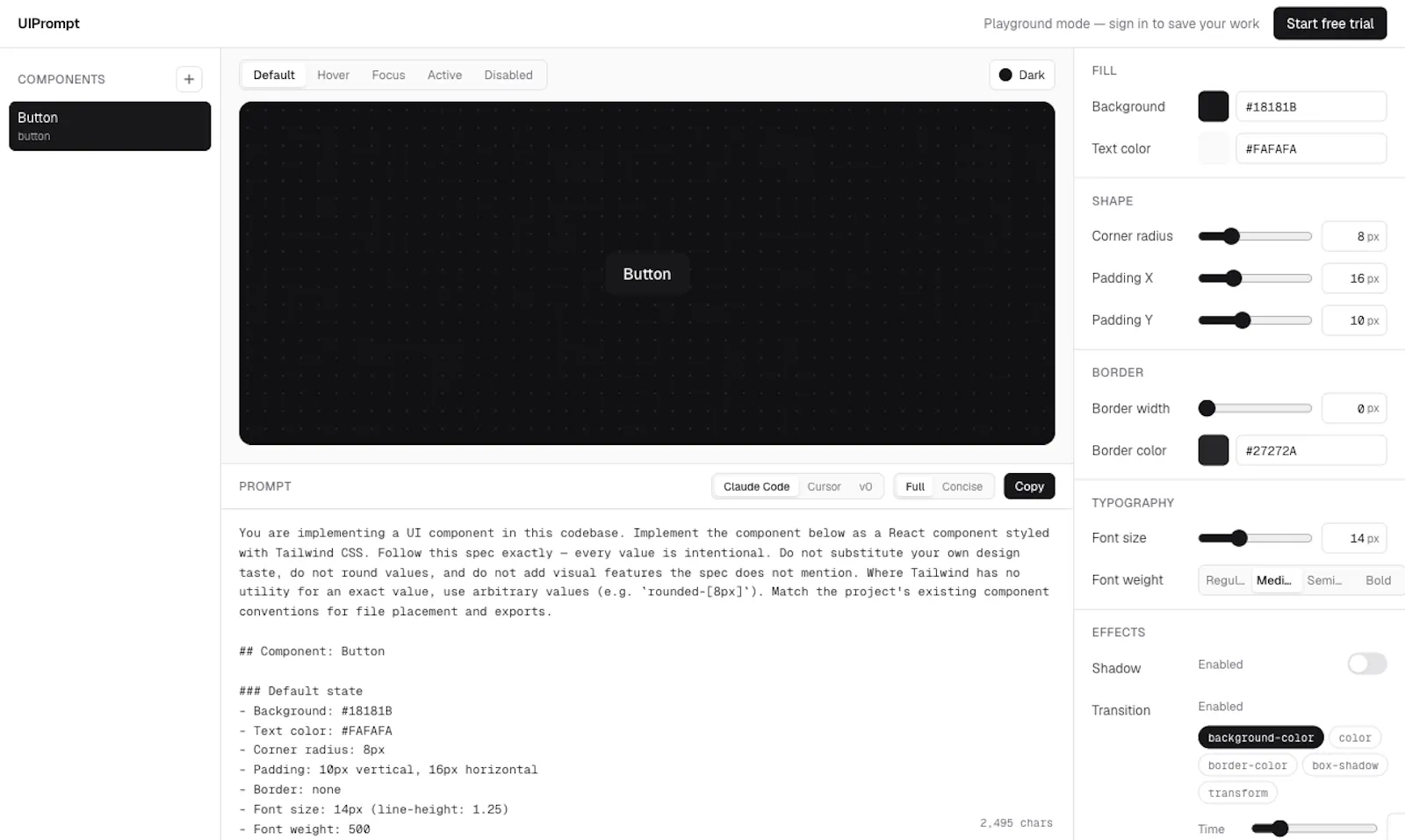Choose Concise prompt length

(962, 486)
